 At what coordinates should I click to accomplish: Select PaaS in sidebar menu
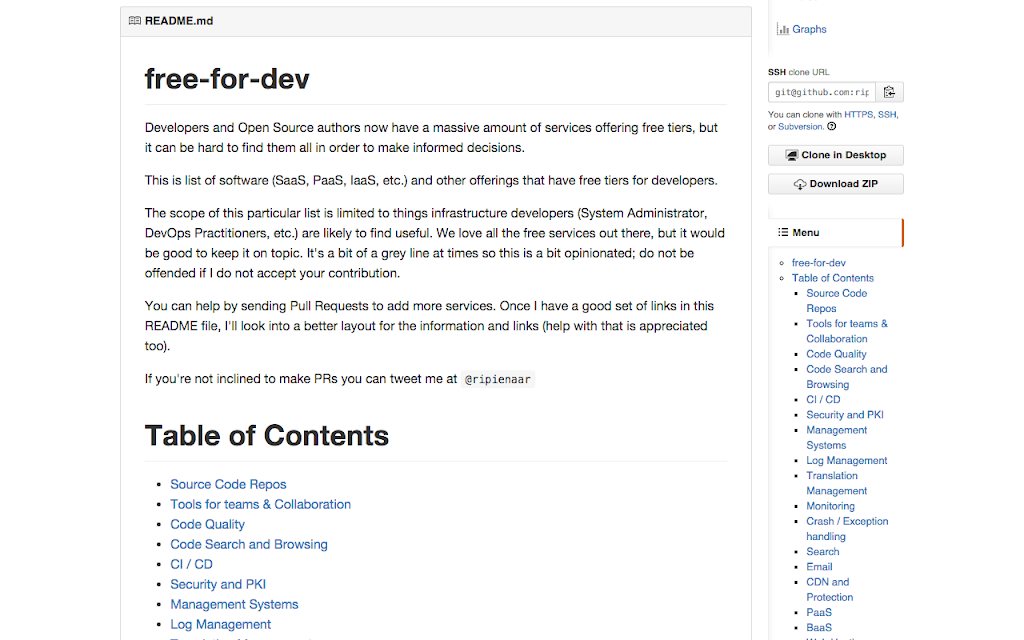click(x=819, y=613)
